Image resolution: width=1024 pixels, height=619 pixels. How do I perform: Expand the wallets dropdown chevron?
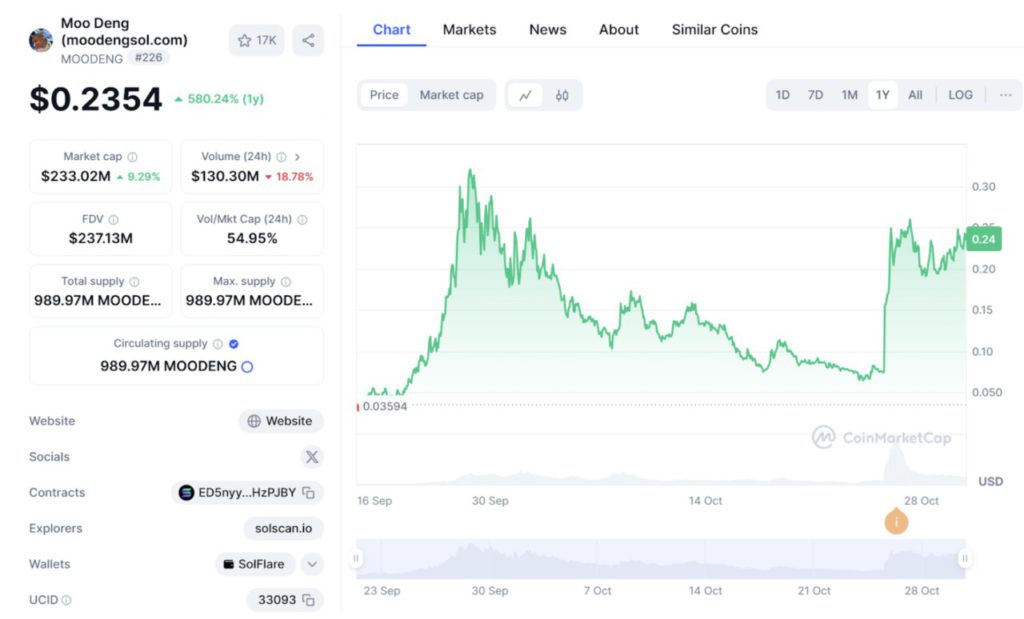click(x=312, y=564)
